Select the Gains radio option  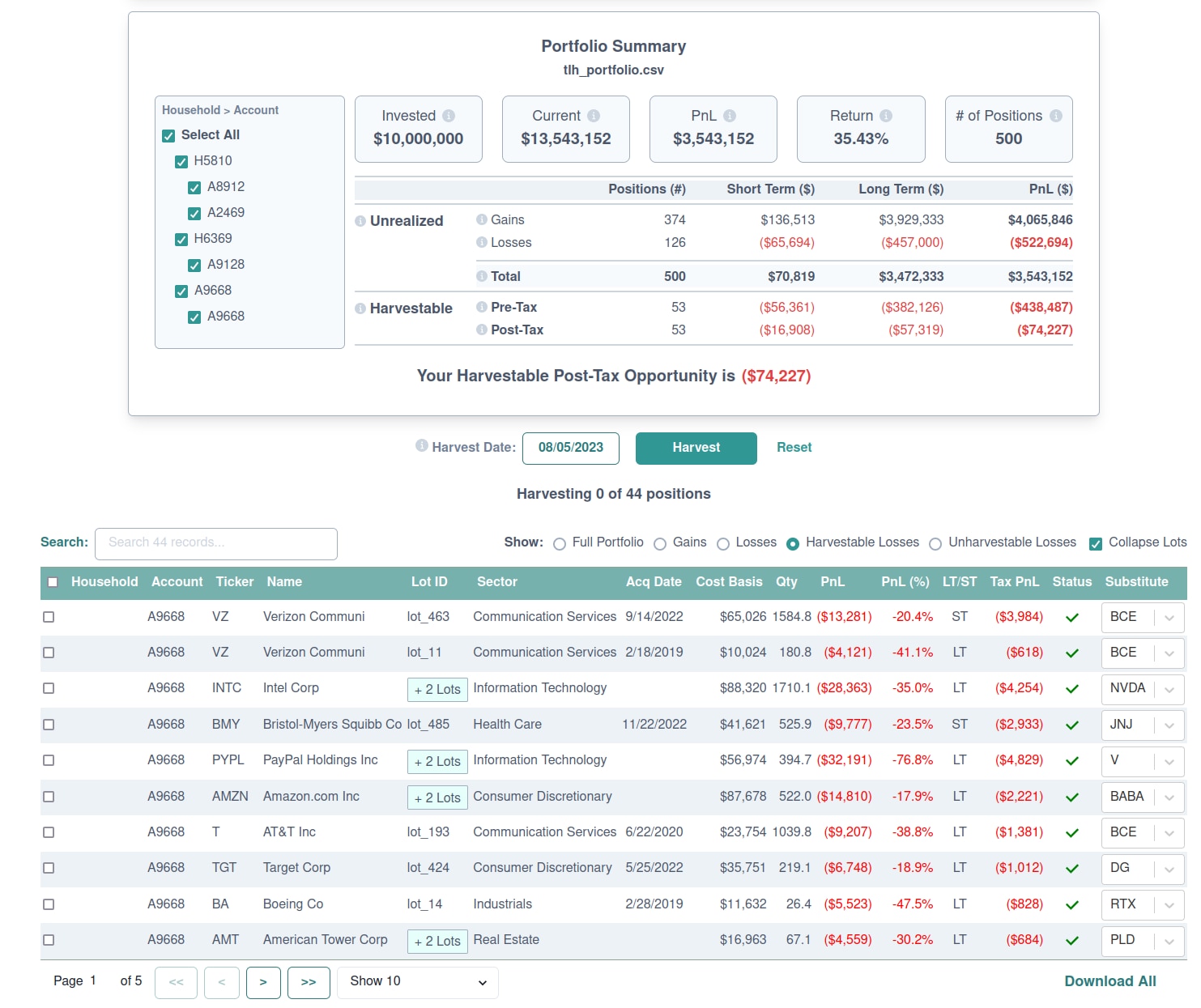(660, 544)
